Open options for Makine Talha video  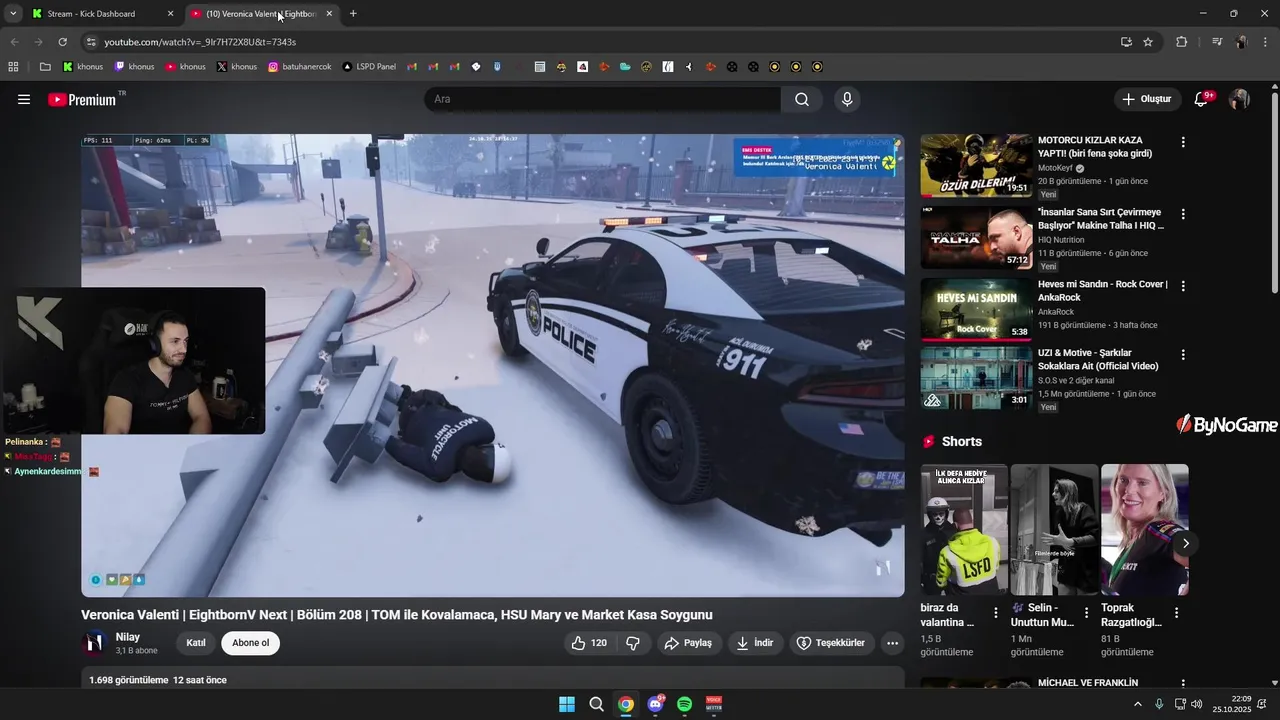1183,214
